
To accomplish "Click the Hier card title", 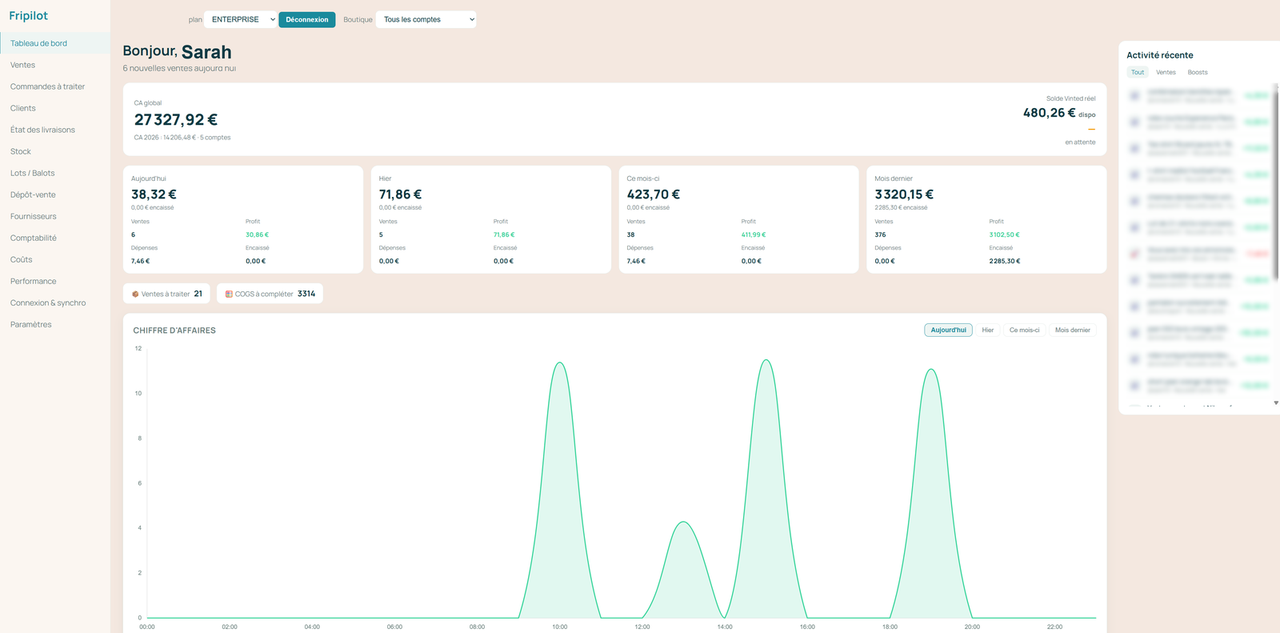I will 385,178.
